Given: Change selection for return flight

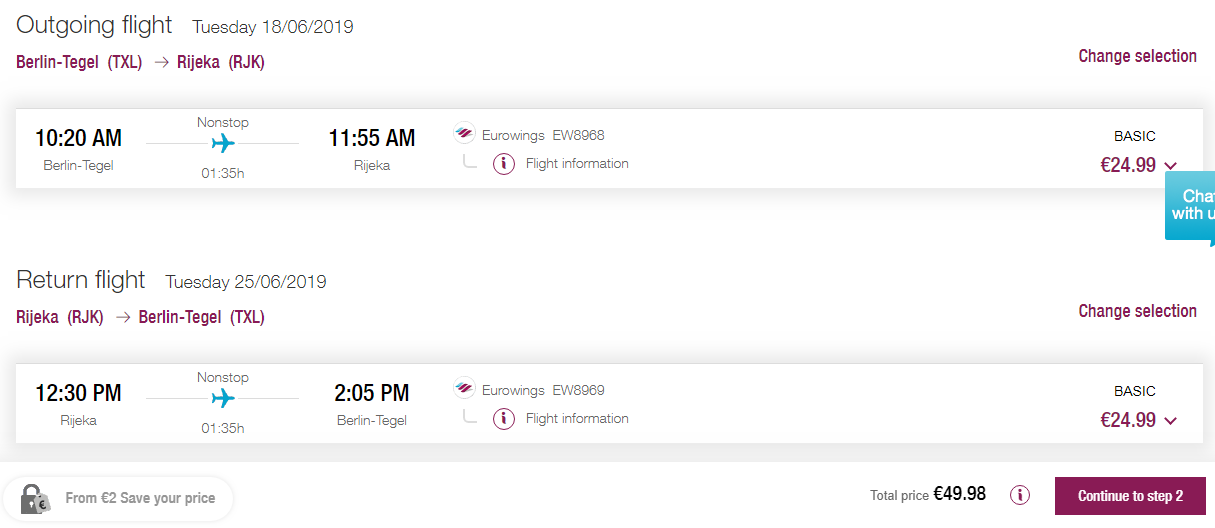Looking at the screenshot, I should tap(1137, 311).
